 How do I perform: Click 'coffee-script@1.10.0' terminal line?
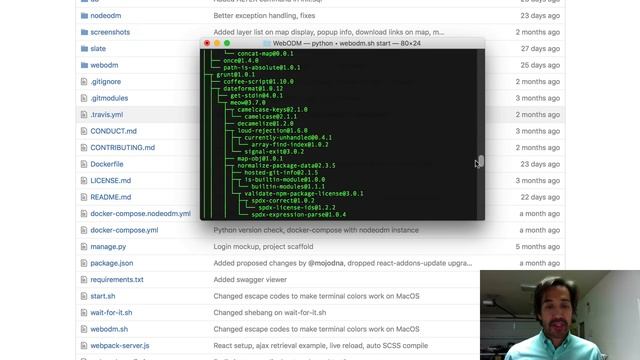(x=258, y=82)
